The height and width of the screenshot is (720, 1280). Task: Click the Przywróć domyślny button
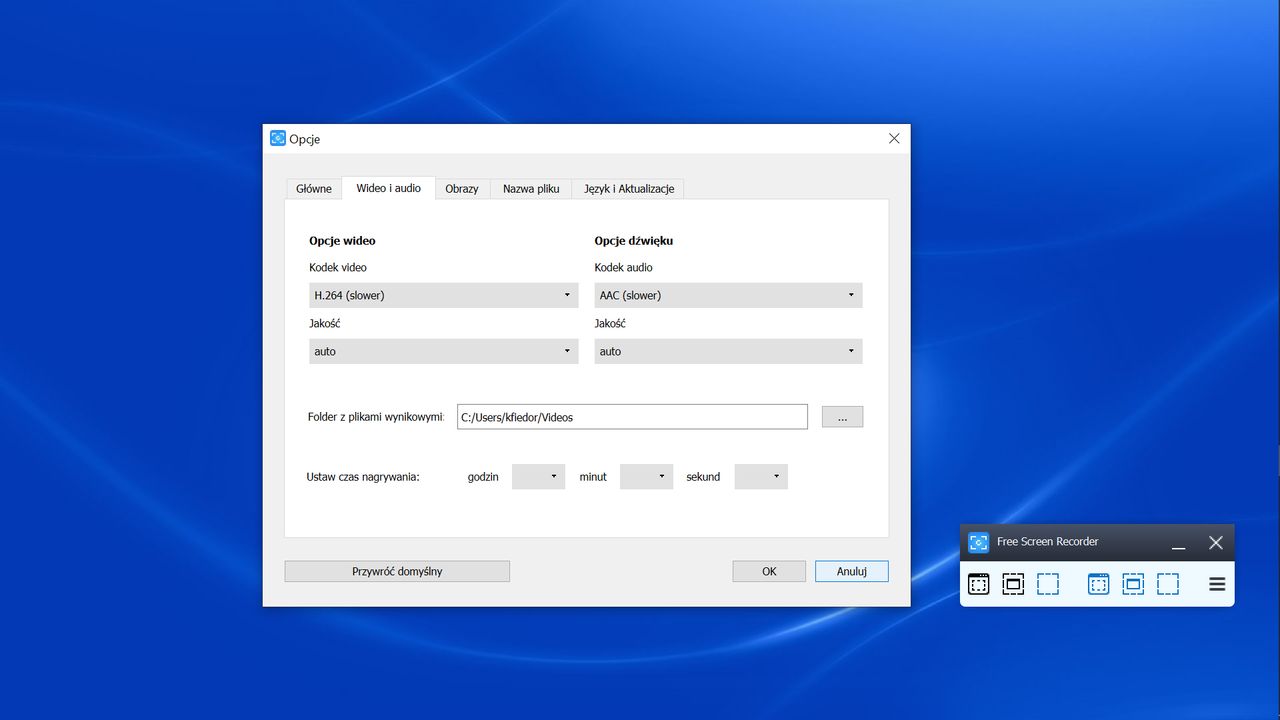pos(397,571)
